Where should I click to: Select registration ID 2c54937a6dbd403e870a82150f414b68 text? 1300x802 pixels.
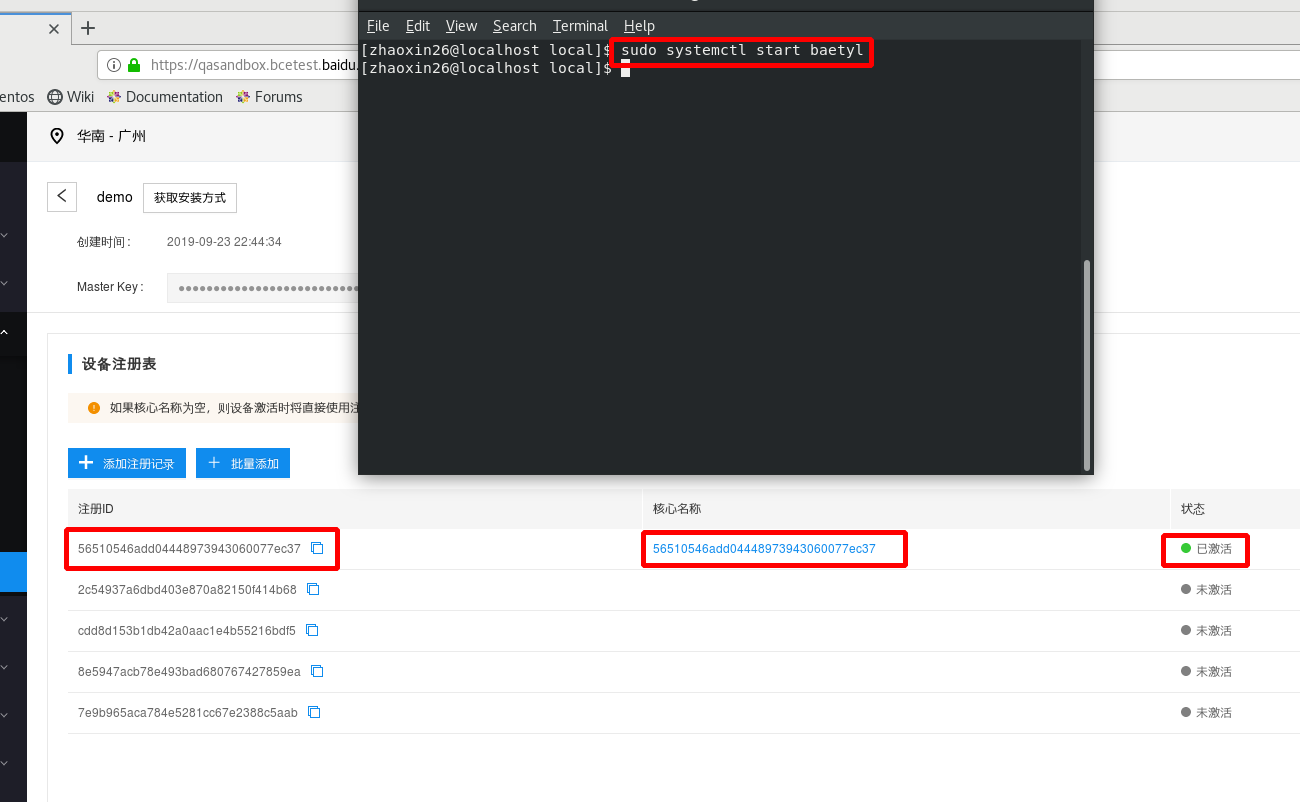pos(187,590)
